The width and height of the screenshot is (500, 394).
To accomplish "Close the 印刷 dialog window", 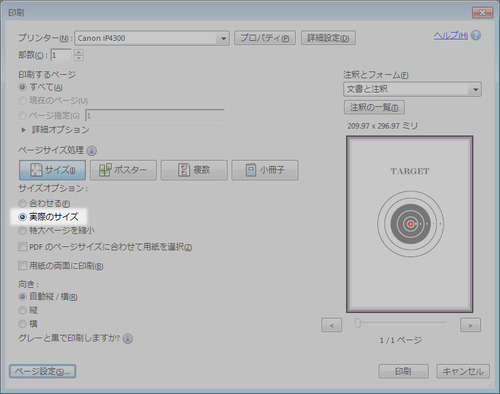I will tap(482, 13).
